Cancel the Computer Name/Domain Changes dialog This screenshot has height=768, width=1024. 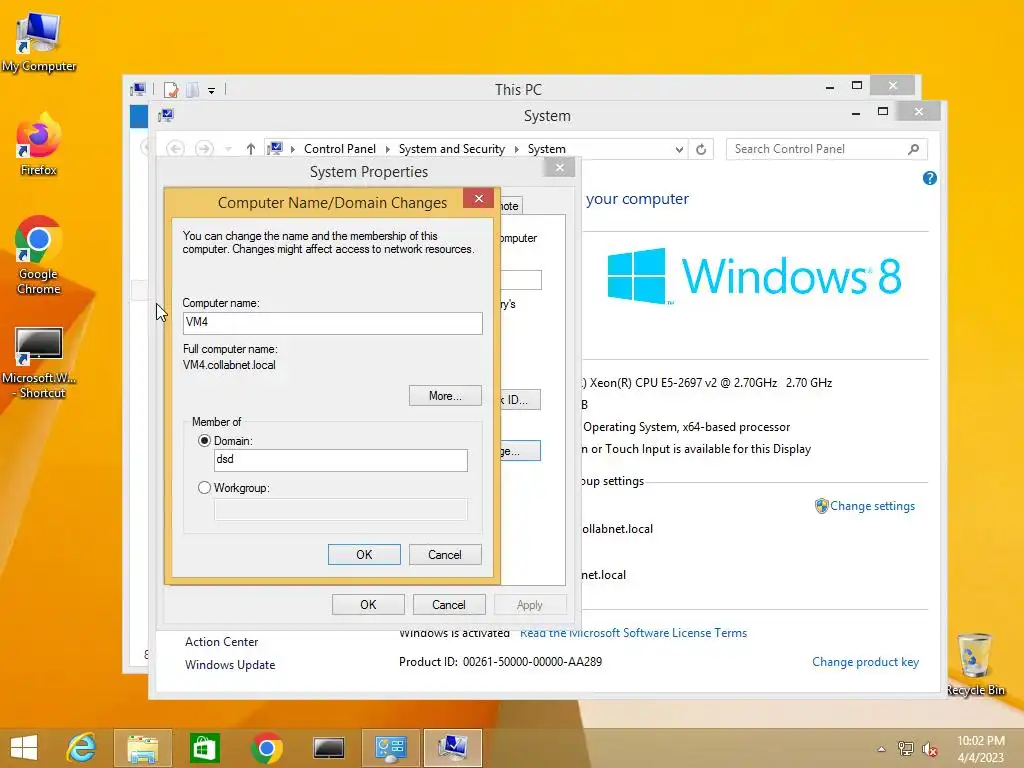[x=445, y=554]
